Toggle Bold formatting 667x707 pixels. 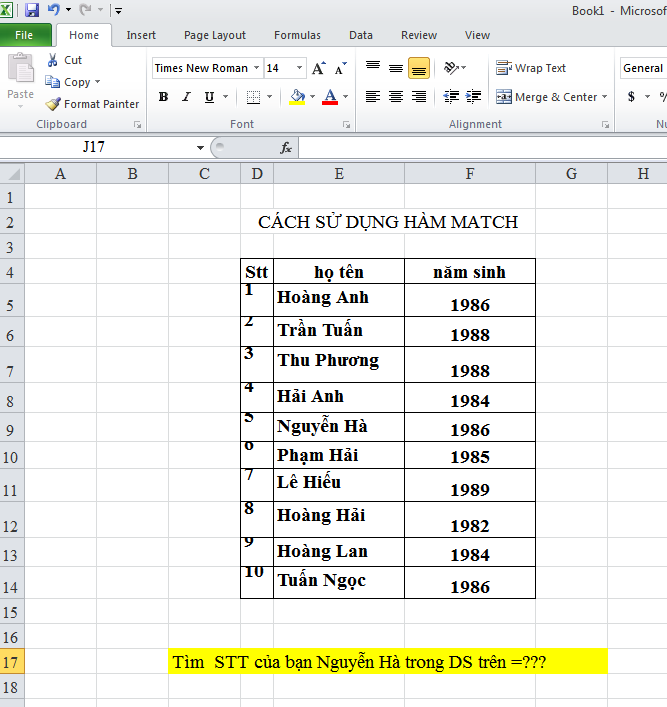point(163,97)
